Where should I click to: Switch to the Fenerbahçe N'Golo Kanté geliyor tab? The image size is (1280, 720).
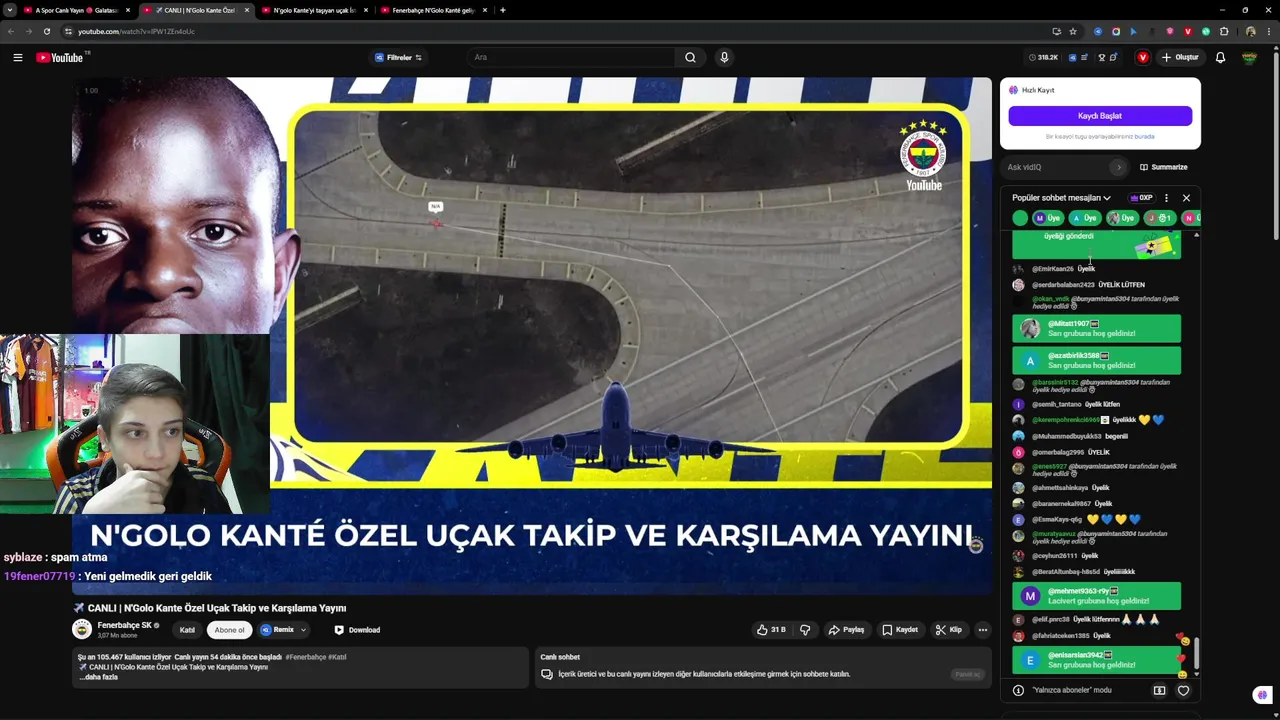tap(433, 10)
